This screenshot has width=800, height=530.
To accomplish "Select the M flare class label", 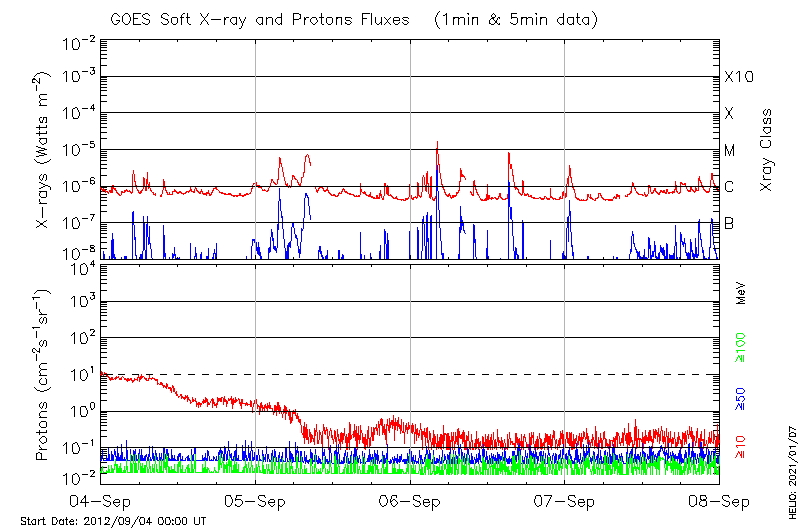I will pyautogui.click(x=730, y=150).
